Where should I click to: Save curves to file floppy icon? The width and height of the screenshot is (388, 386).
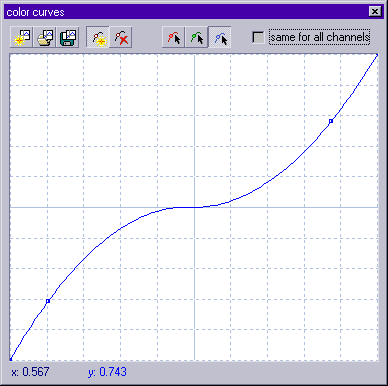tap(68, 37)
